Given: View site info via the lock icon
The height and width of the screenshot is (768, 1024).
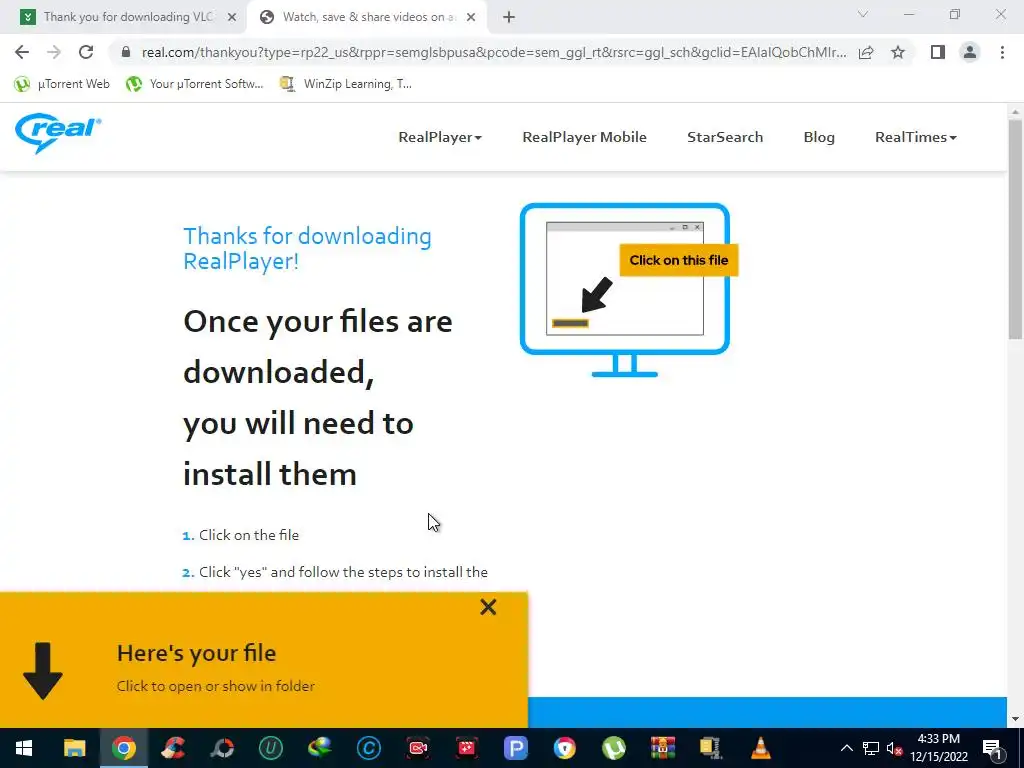Looking at the screenshot, I should (126, 52).
